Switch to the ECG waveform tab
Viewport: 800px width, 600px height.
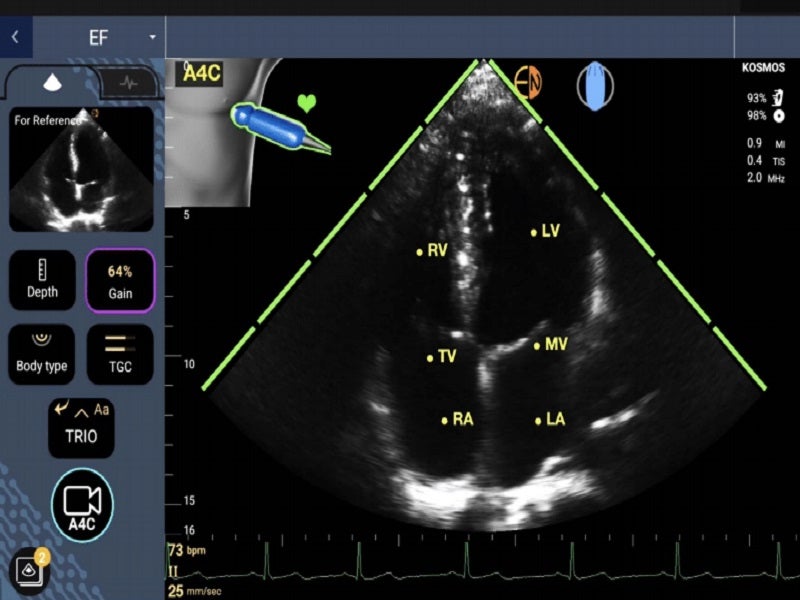click(128, 83)
